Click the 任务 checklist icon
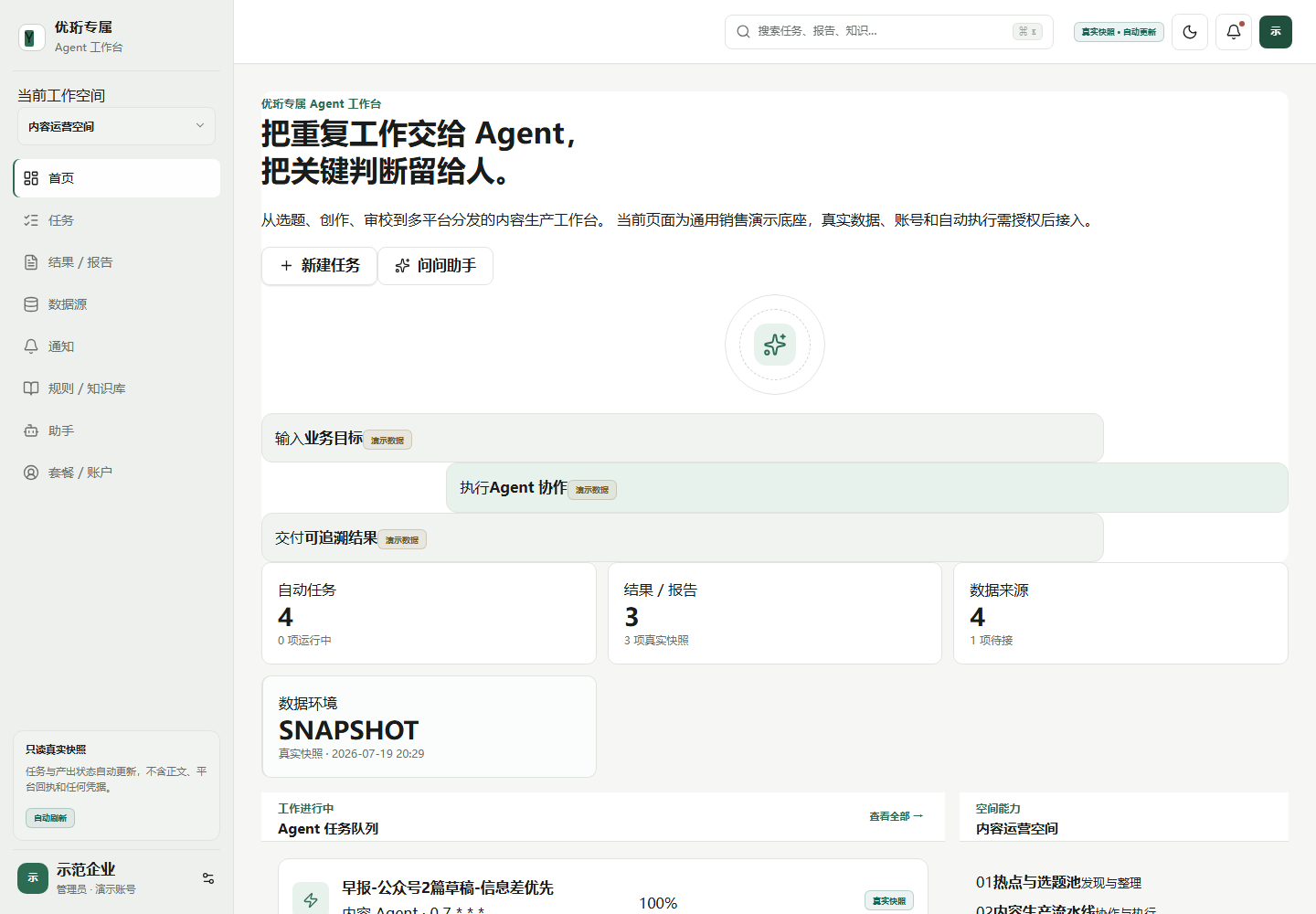Viewport: 1316px width, 914px height. tap(31, 220)
